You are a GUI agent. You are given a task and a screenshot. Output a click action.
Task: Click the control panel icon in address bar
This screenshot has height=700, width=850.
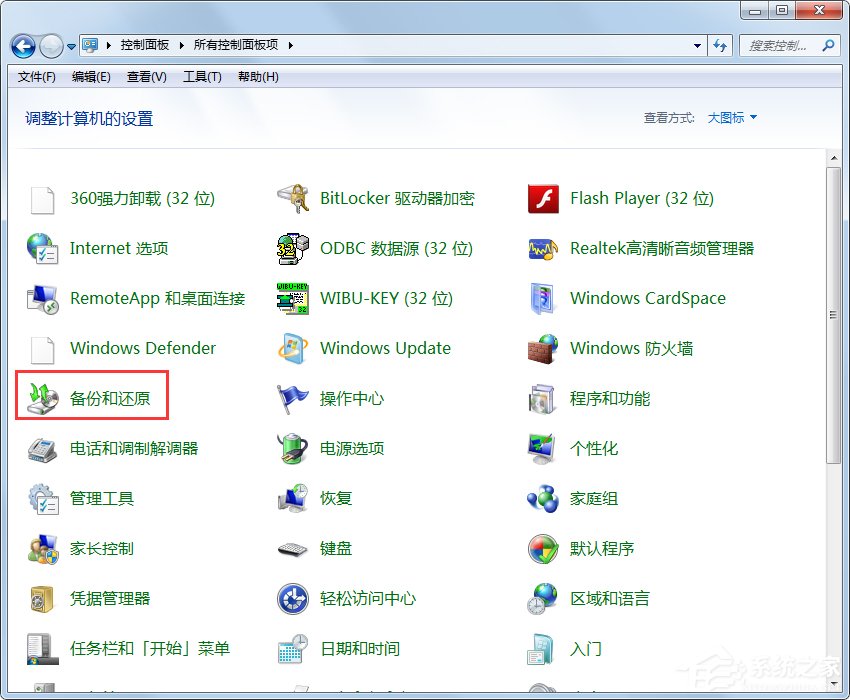point(90,46)
